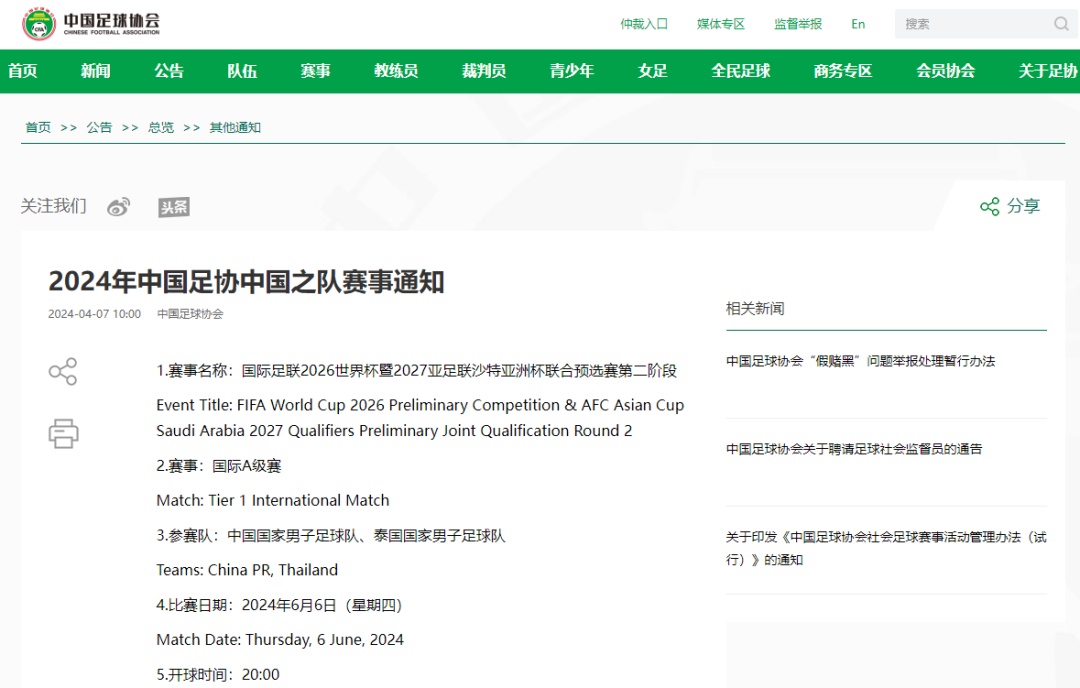The image size is (1080, 688).
Task: Open the Weibo follow icon
Action: point(119,207)
